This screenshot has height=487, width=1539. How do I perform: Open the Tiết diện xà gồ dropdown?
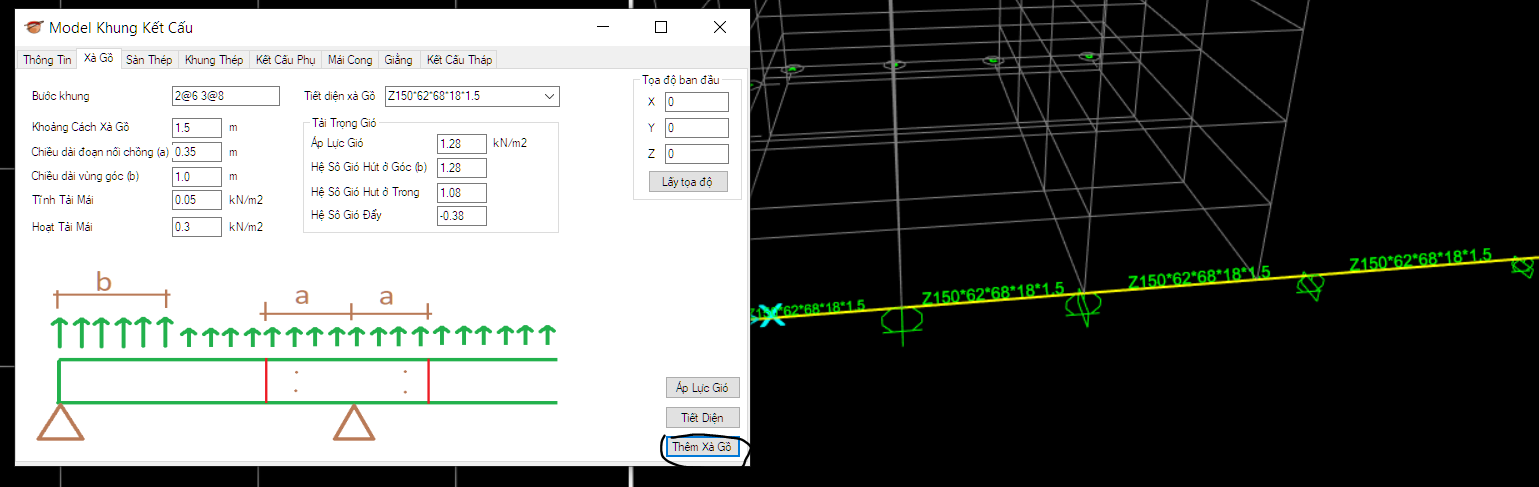click(x=549, y=96)
